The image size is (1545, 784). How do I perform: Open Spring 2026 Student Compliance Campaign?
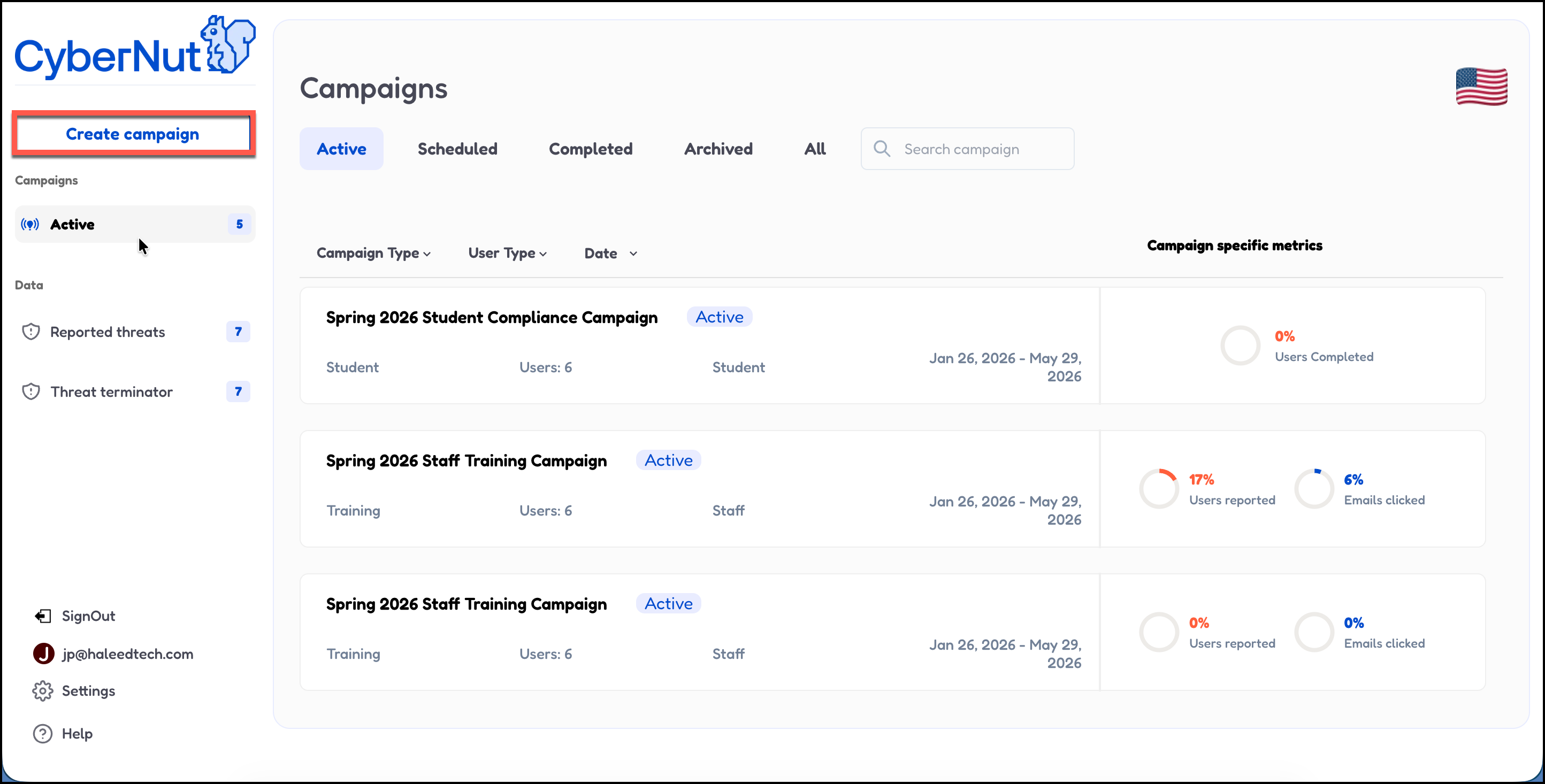(x=491, y=317)
